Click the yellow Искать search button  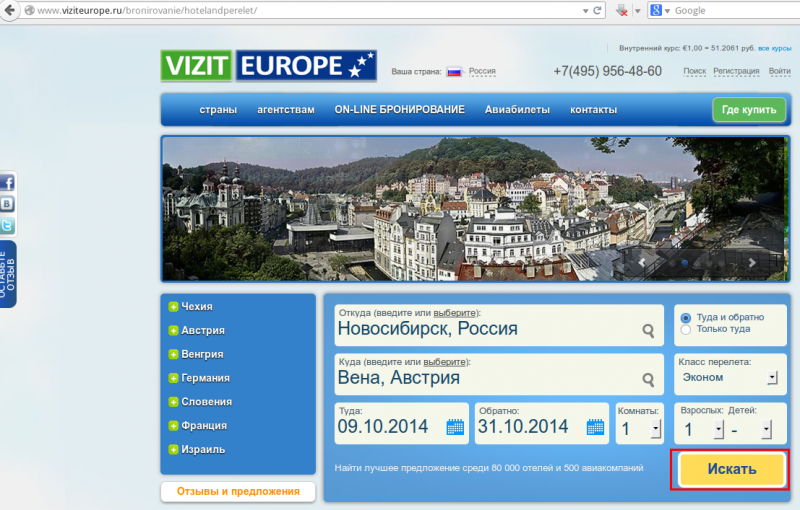tap(731, 469)
